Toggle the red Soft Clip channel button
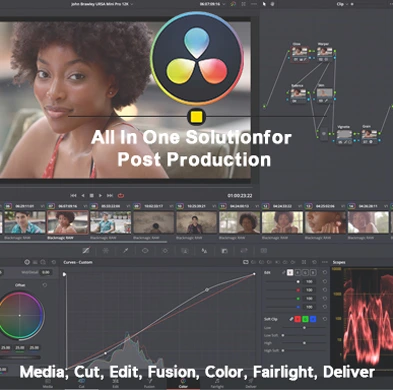 (x=298, y=319)
